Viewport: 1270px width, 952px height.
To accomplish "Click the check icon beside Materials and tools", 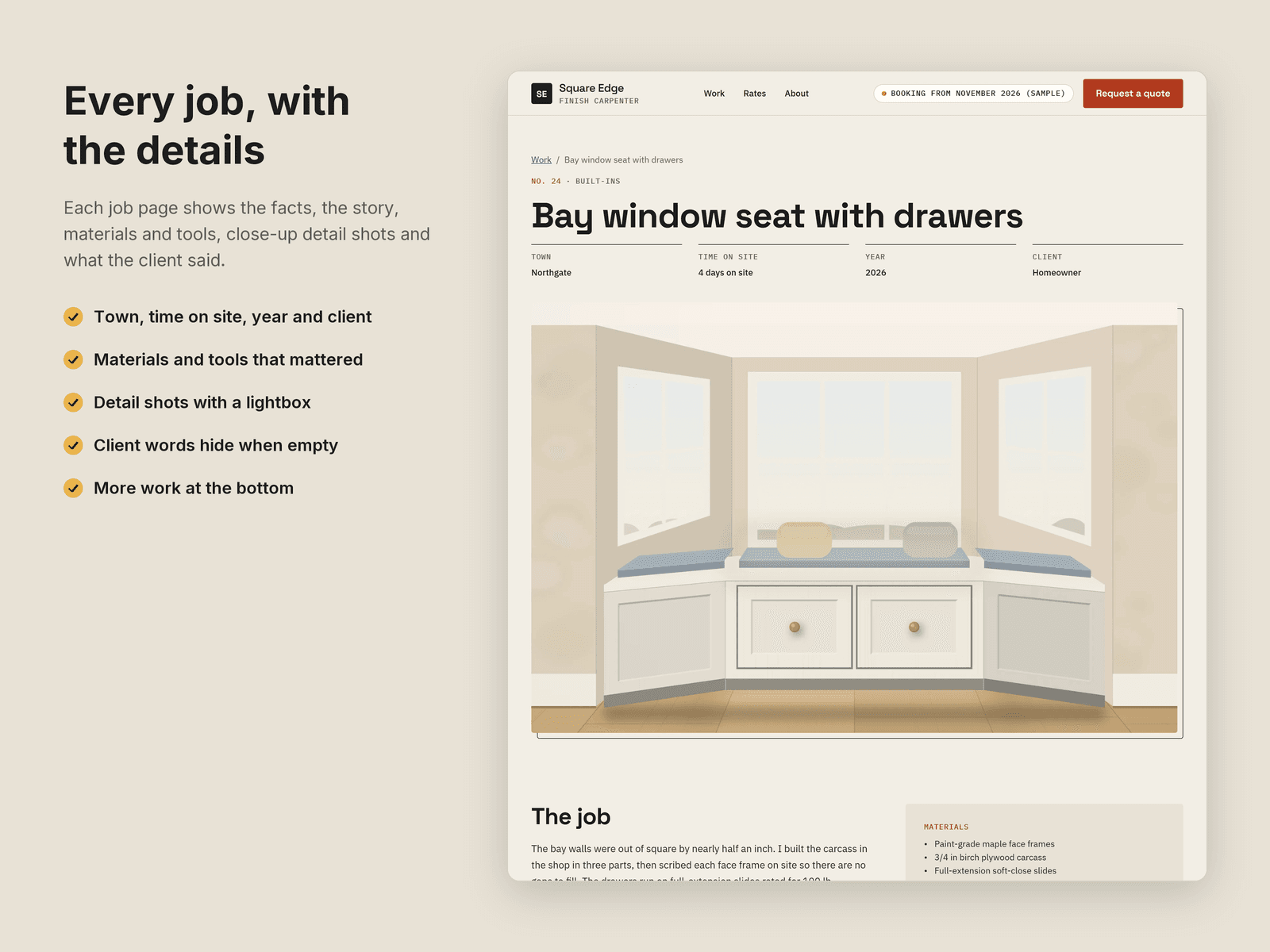I will (73, 359).
